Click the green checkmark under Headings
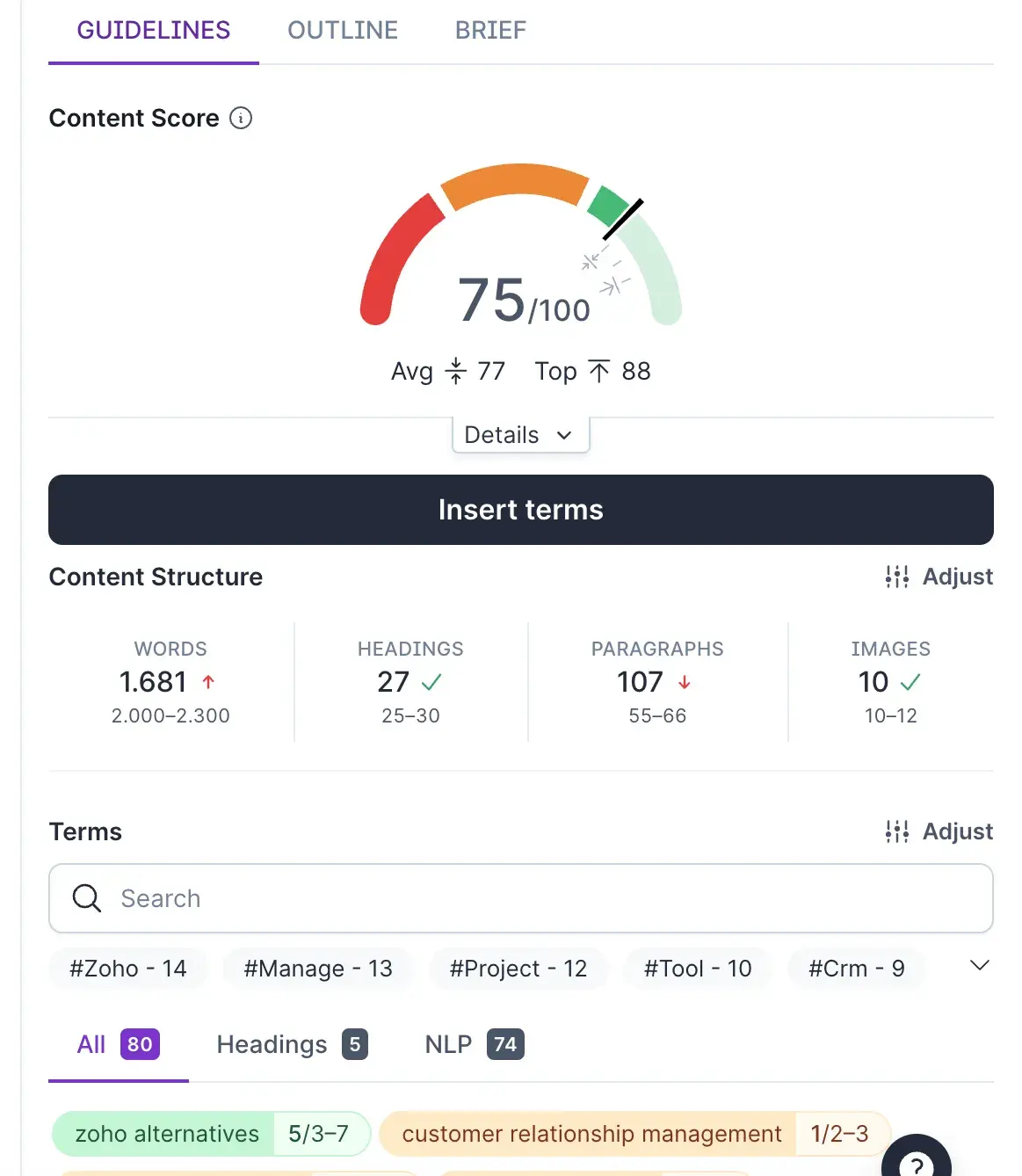 [x=431, y=682]
